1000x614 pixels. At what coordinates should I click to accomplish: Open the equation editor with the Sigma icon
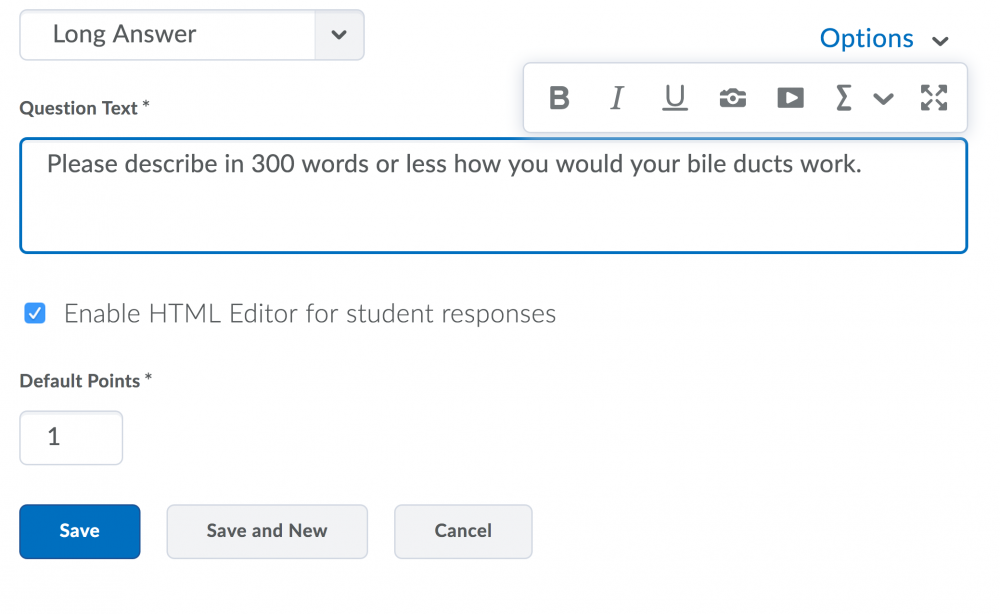click(x=843, y=97)
